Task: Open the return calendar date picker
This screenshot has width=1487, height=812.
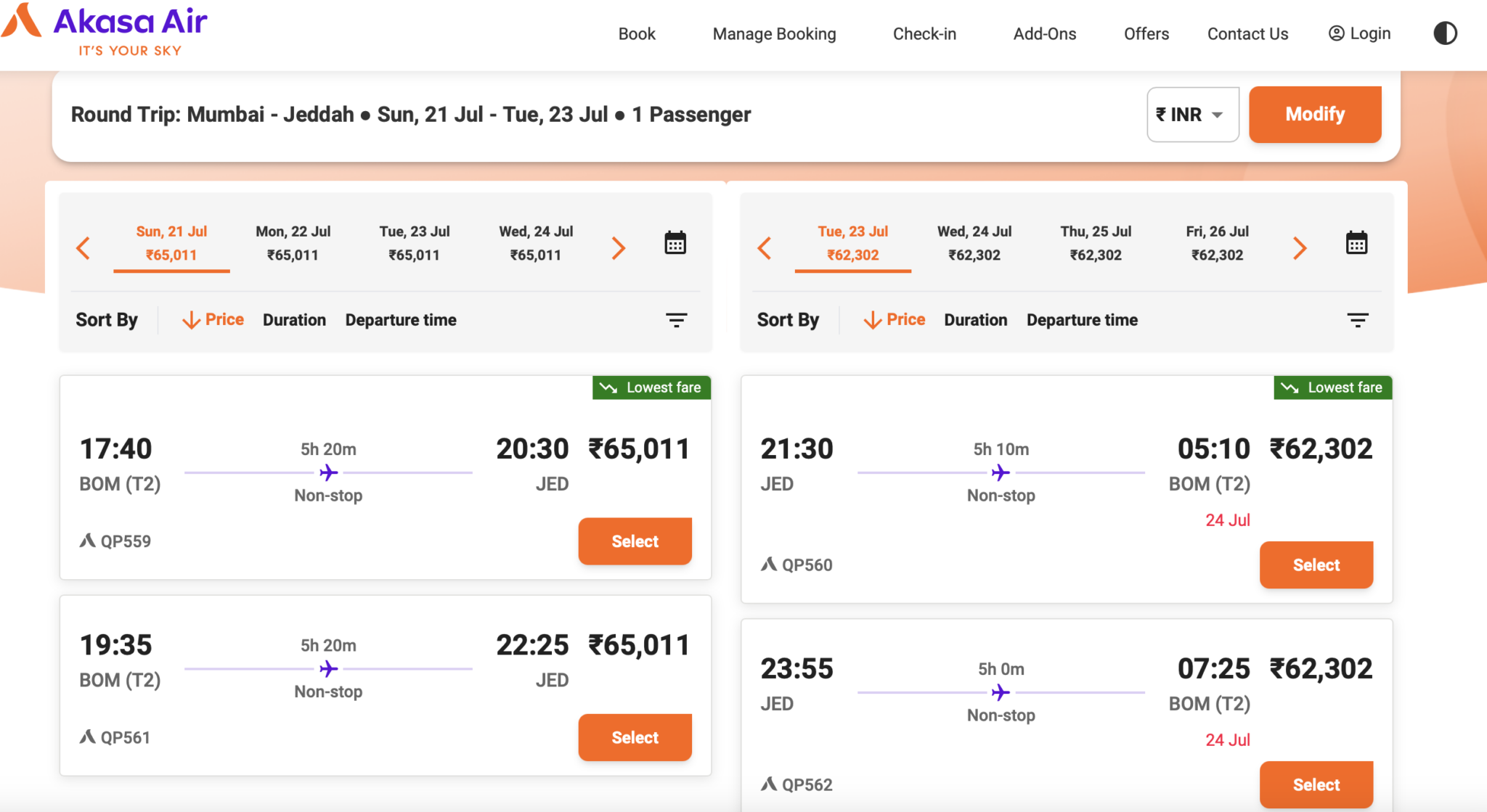Action: pos(1356,243)
